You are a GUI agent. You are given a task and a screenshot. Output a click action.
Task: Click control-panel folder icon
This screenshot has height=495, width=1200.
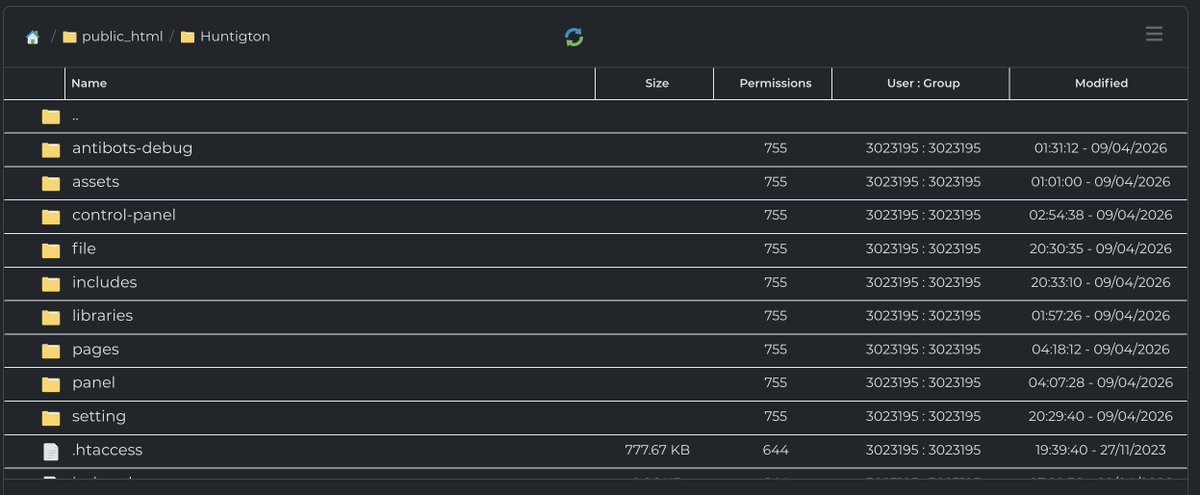click(x=51, y=216)
